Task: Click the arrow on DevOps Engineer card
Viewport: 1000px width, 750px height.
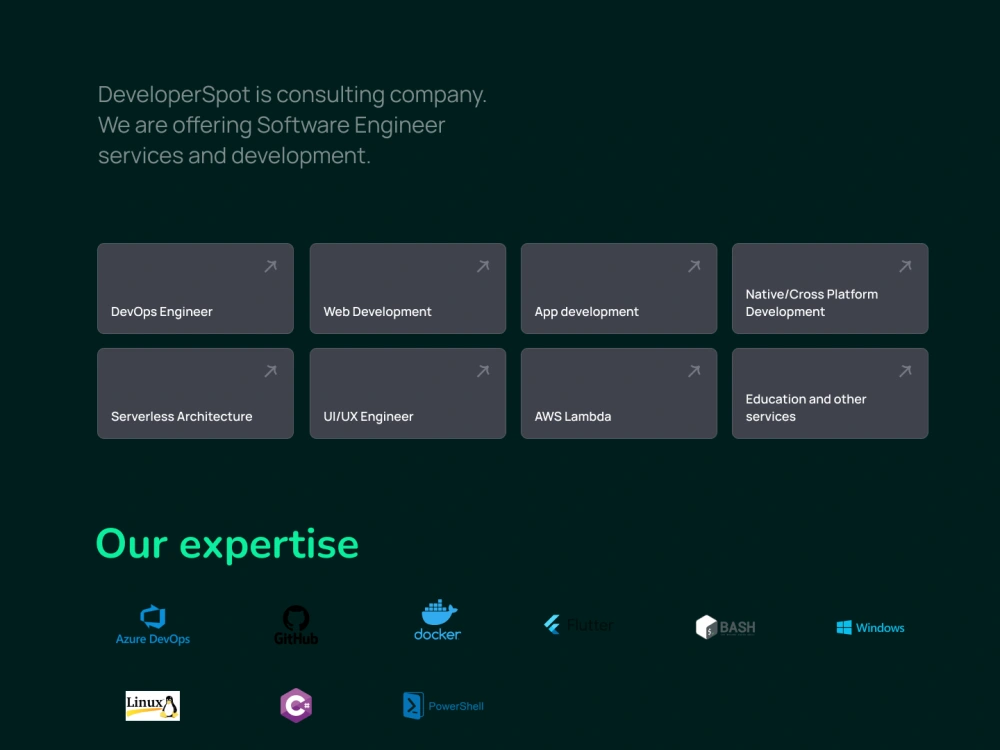Action: tap(271, 266)
